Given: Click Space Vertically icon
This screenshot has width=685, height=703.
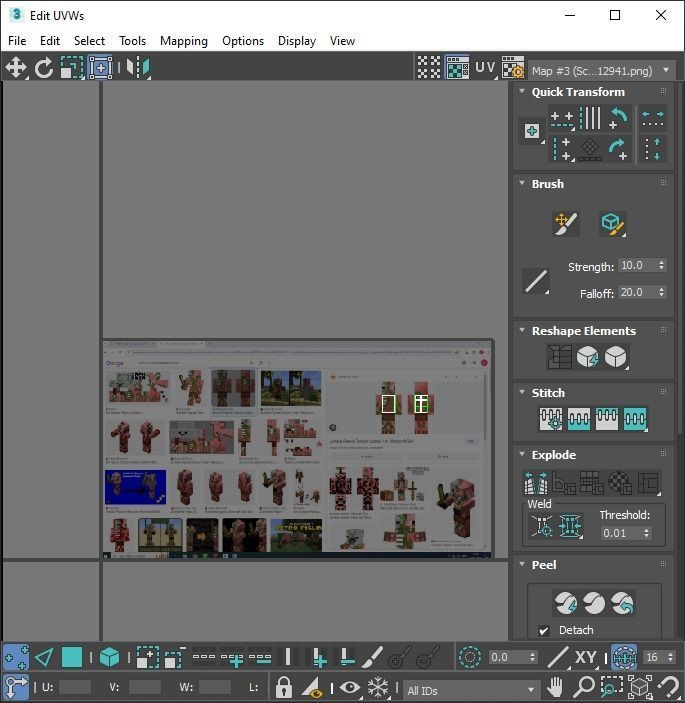Looking at the screenshot, I should click(653, 149).
